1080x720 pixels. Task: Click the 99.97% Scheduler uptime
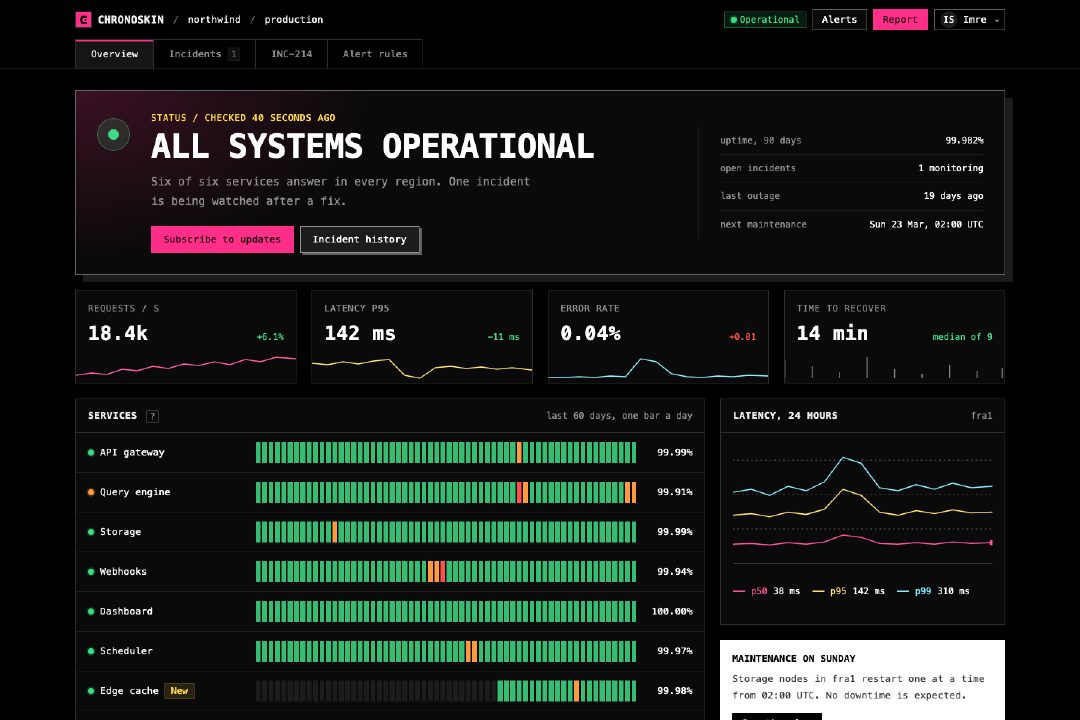[x=675, y=651]
